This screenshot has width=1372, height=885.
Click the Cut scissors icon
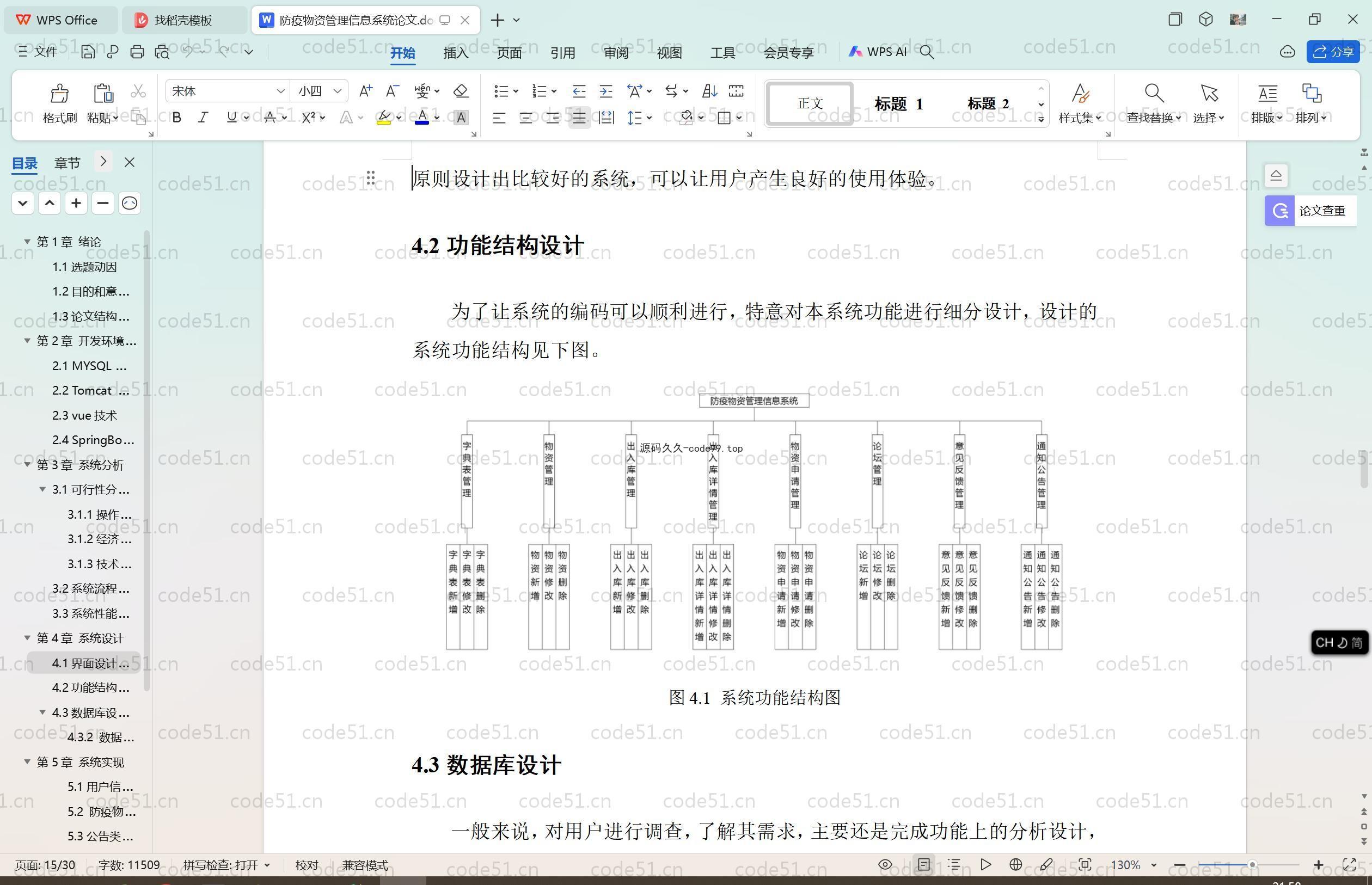(x=138, y=91)
